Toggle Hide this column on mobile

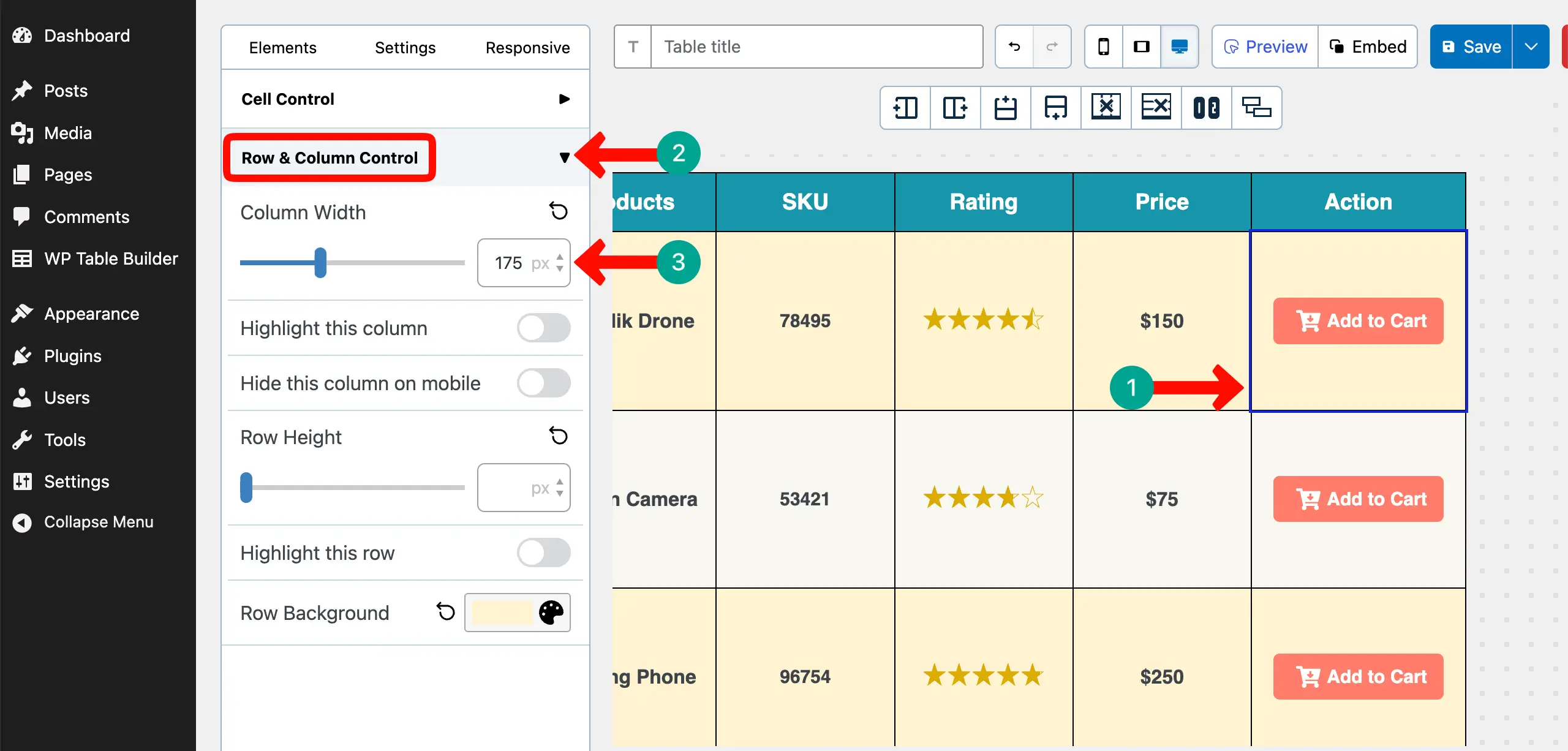pos(544,383)
